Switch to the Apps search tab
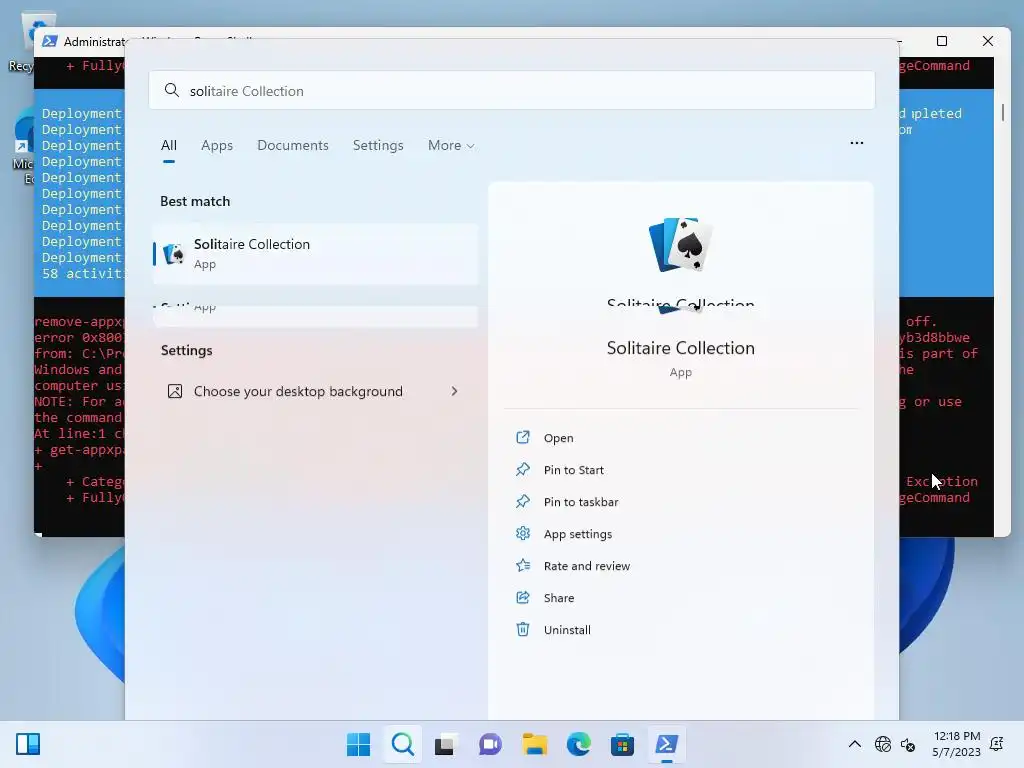Screen dimensions: 1024x768 [x=217, y=145]
